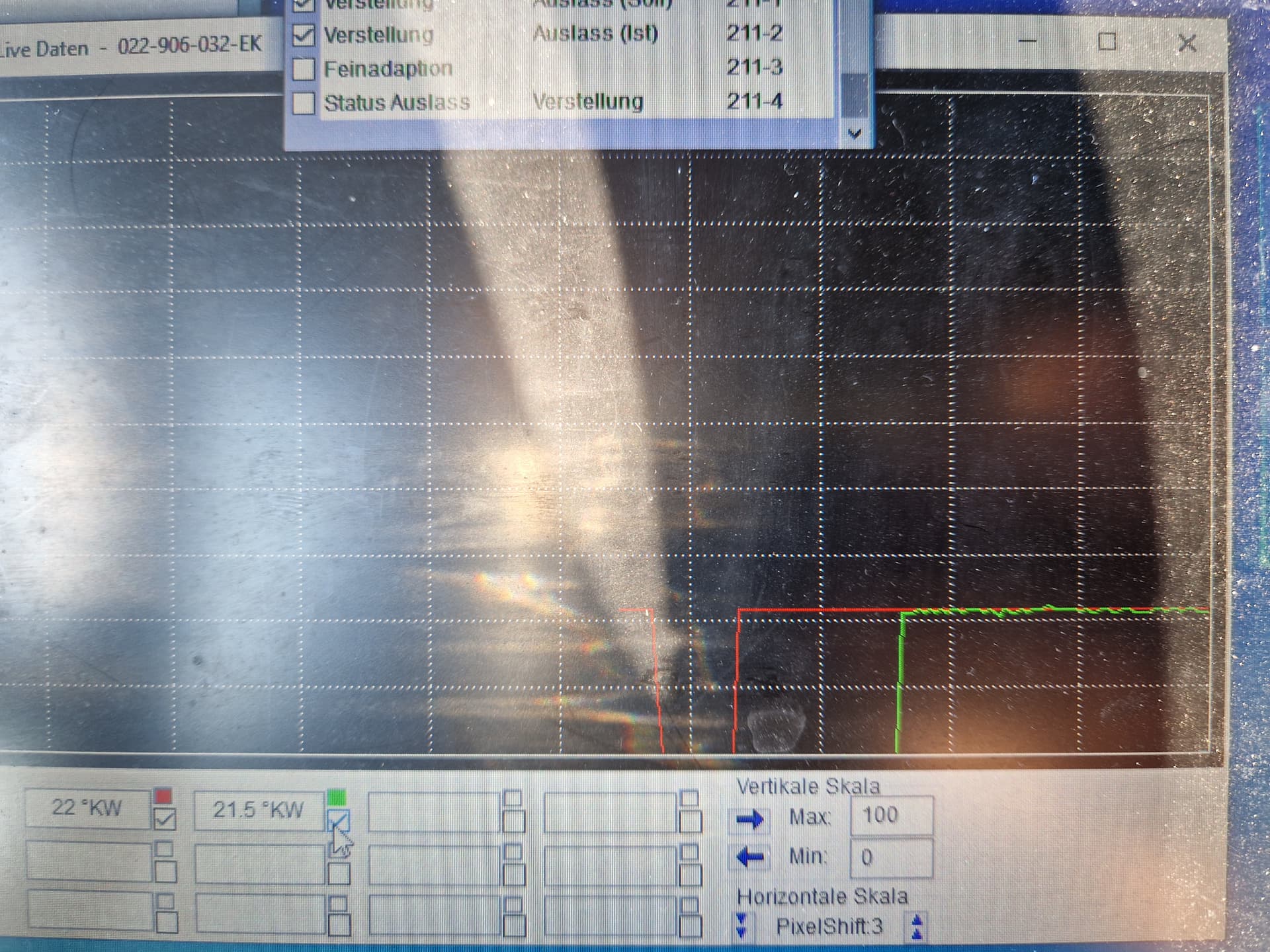Viewport: 1270px width, 952px height.
Task: Enable the Feinadaption 211-3 checkbox
Action: 303,69
